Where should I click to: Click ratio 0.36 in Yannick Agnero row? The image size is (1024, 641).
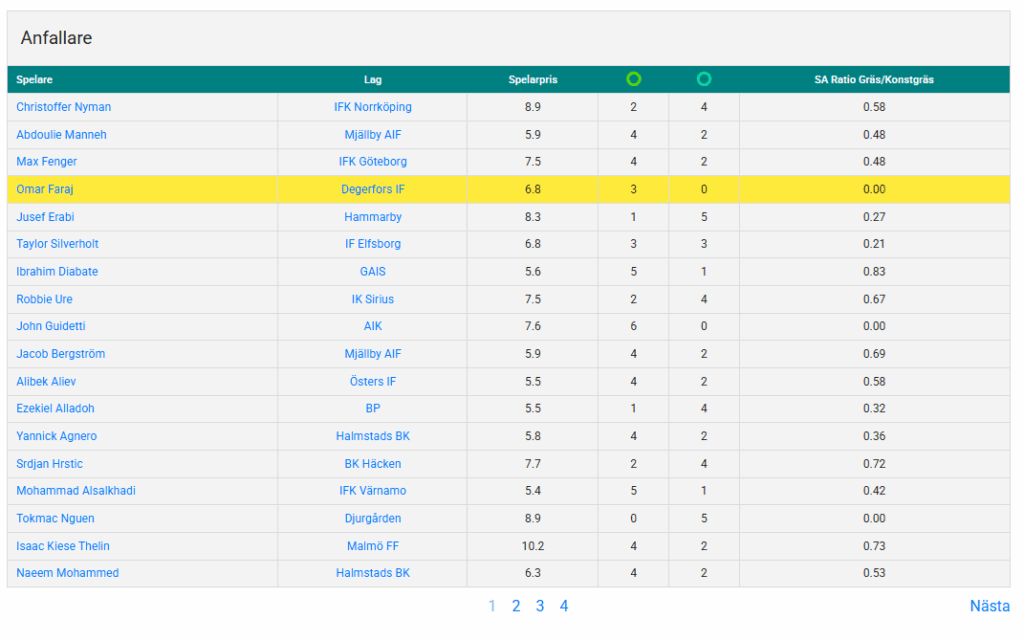[874, 436]
